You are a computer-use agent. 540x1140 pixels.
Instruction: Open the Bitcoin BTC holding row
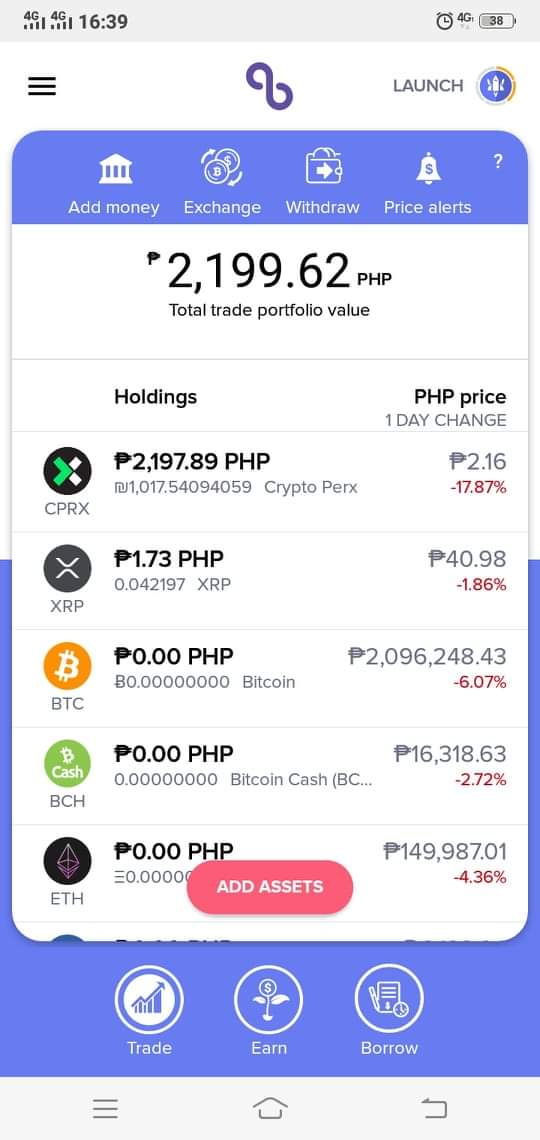[270, 678]
